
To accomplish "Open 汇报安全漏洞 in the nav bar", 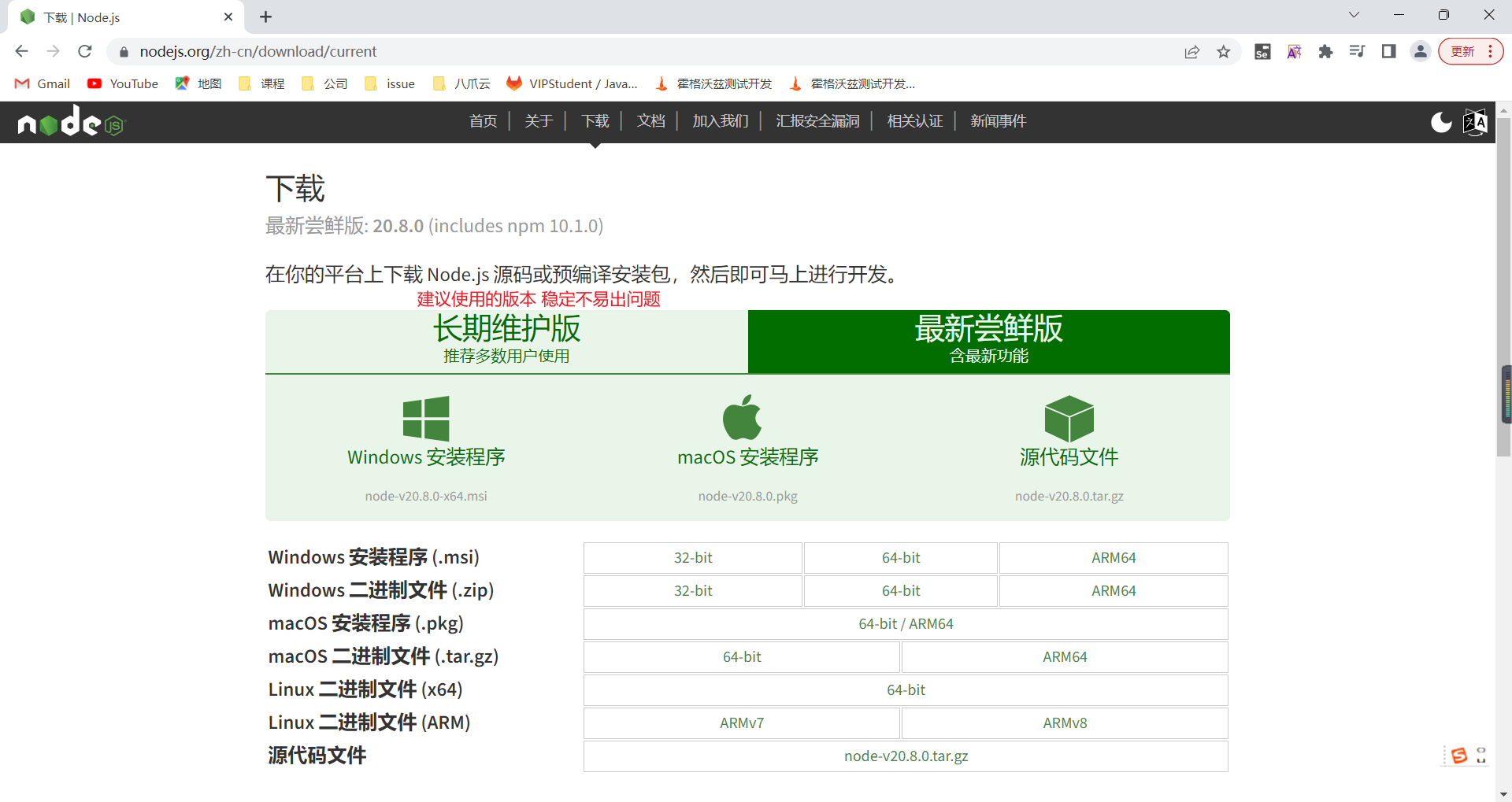I will pos(817,120).
